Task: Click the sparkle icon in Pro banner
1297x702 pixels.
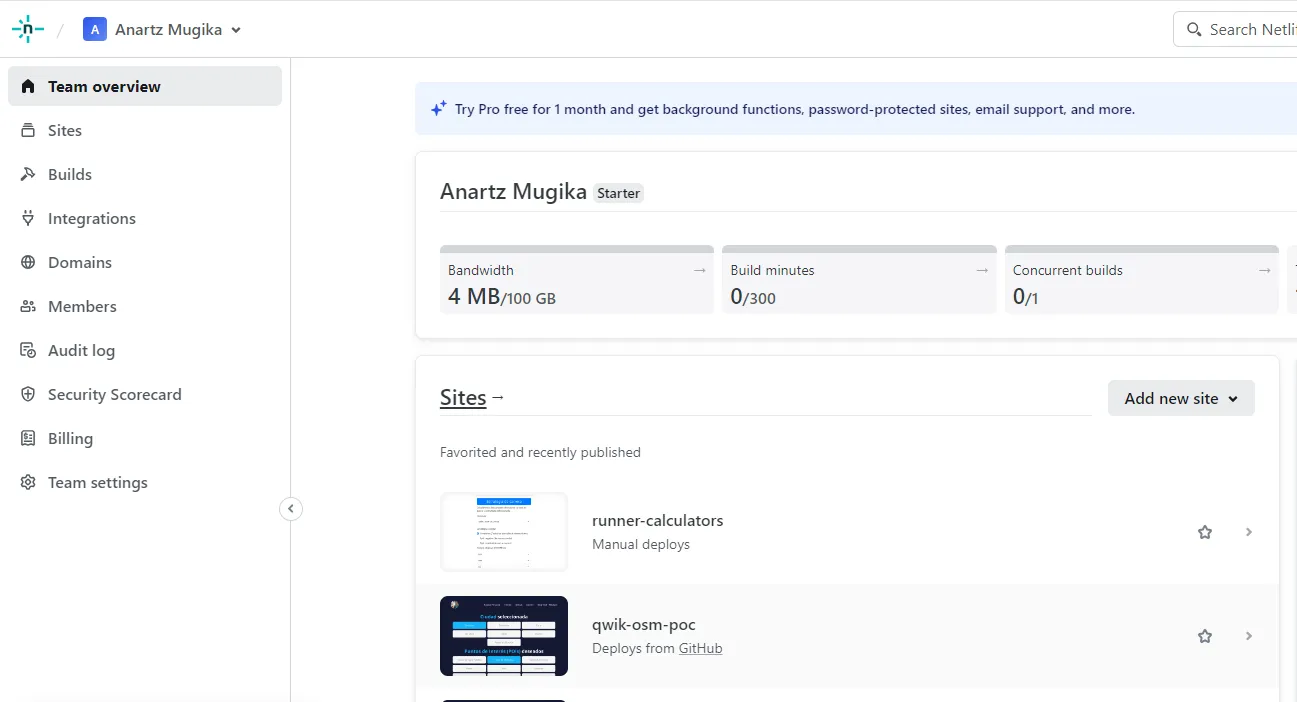Action: 438,109
